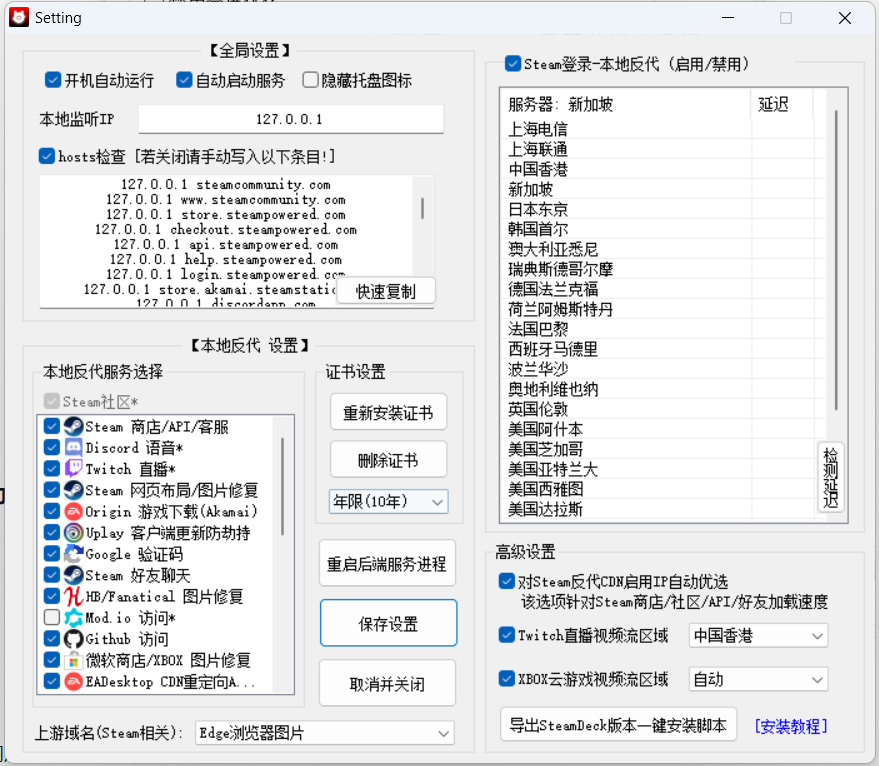The width and height of the screenshot is (879, 766).
Task: Uncheck Twitch 直播 service
Action: click(52, 469)
